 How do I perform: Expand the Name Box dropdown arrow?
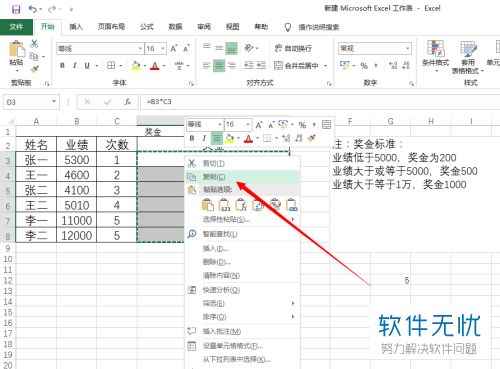pyautogui.click(x=54, y=102)
